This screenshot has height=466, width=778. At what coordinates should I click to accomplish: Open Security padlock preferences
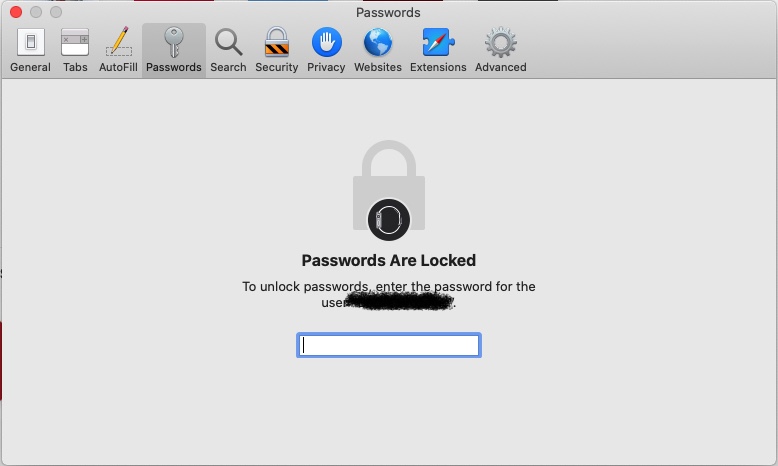pos(276,43)
